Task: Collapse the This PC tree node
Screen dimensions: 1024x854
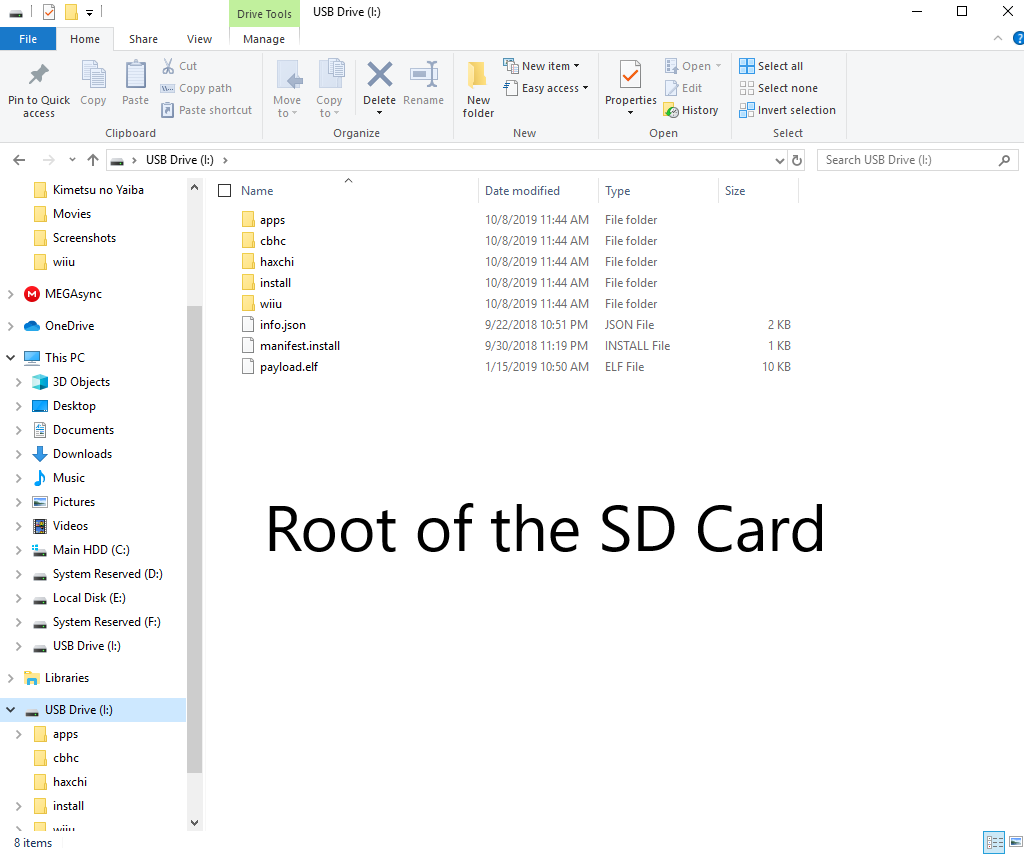Action: point(10,358)
